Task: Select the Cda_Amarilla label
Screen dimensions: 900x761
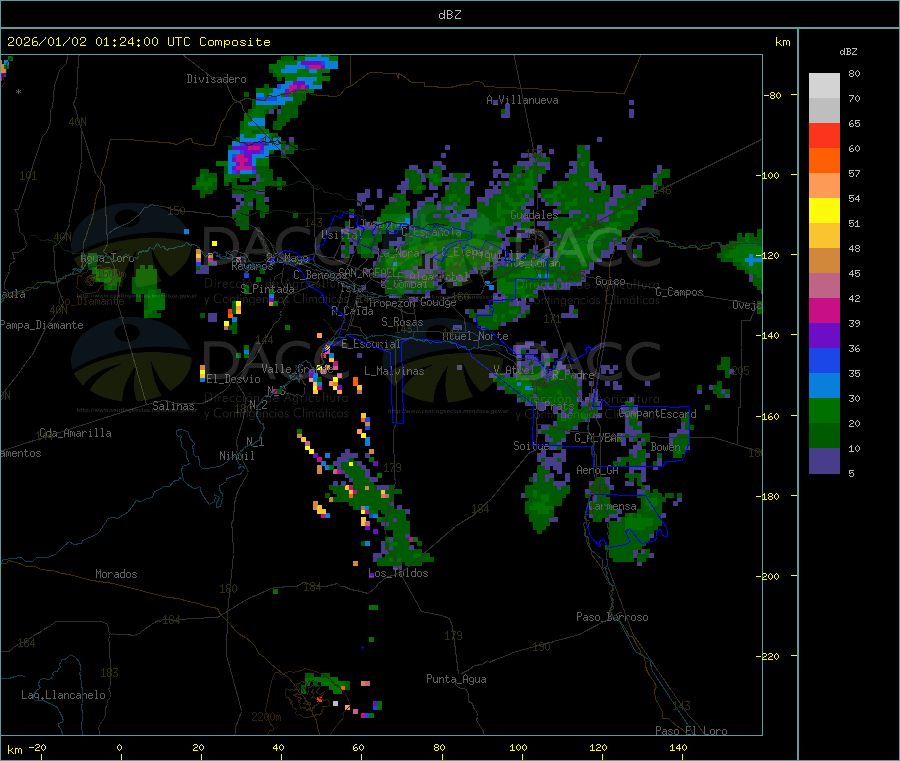Action: [75, 433]
